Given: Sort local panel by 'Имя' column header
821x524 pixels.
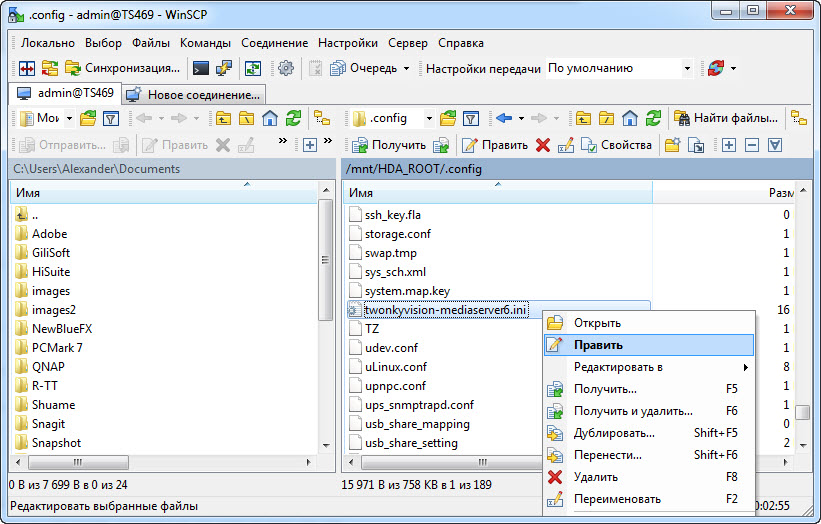Looking at the screenshot, I should (163, 193).
